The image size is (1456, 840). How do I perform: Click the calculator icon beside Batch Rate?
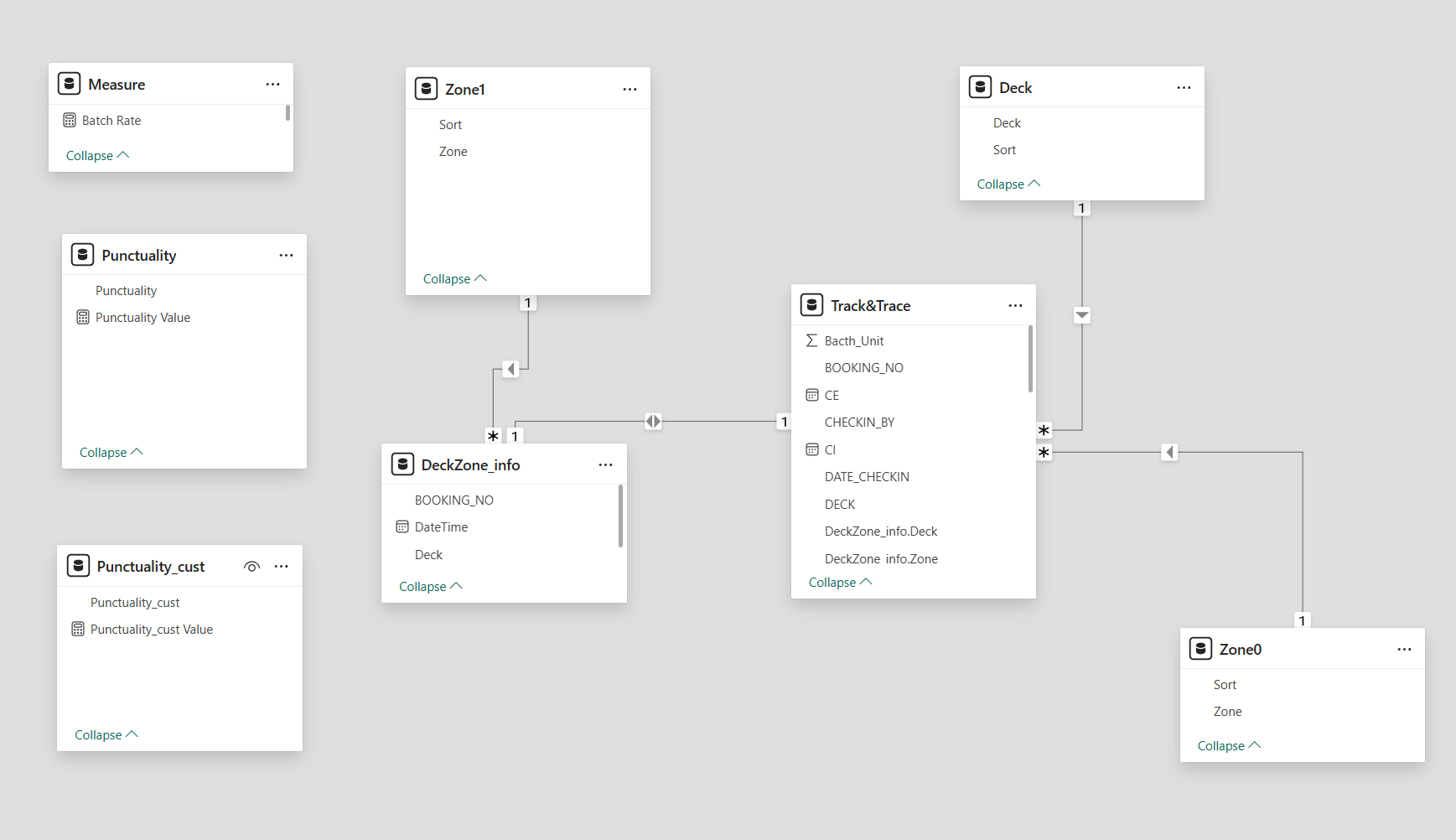[x=70, y=121]
